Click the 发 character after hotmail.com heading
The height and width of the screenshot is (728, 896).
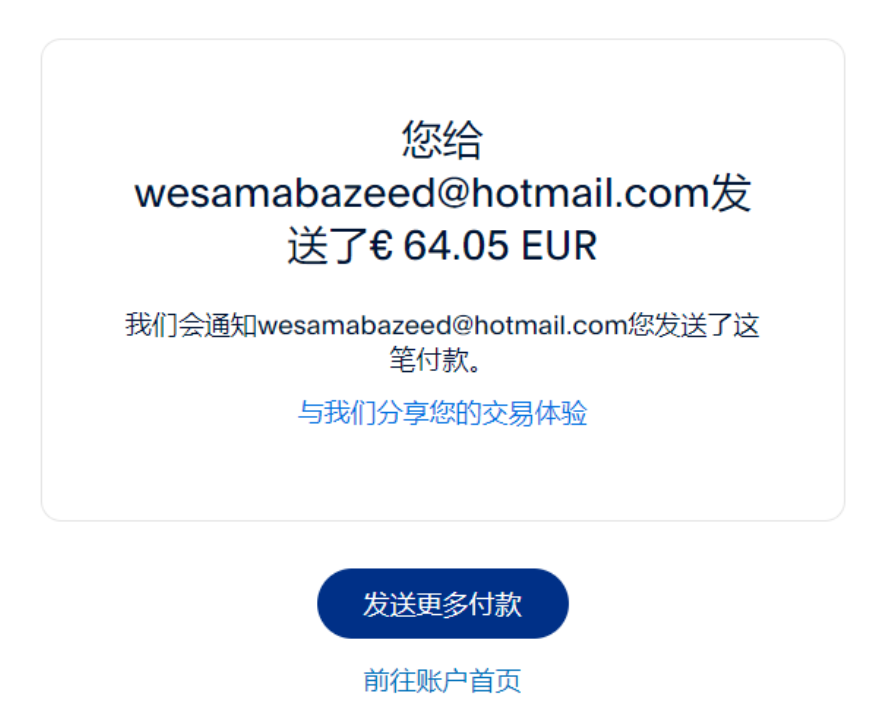[x=731, y=193]
